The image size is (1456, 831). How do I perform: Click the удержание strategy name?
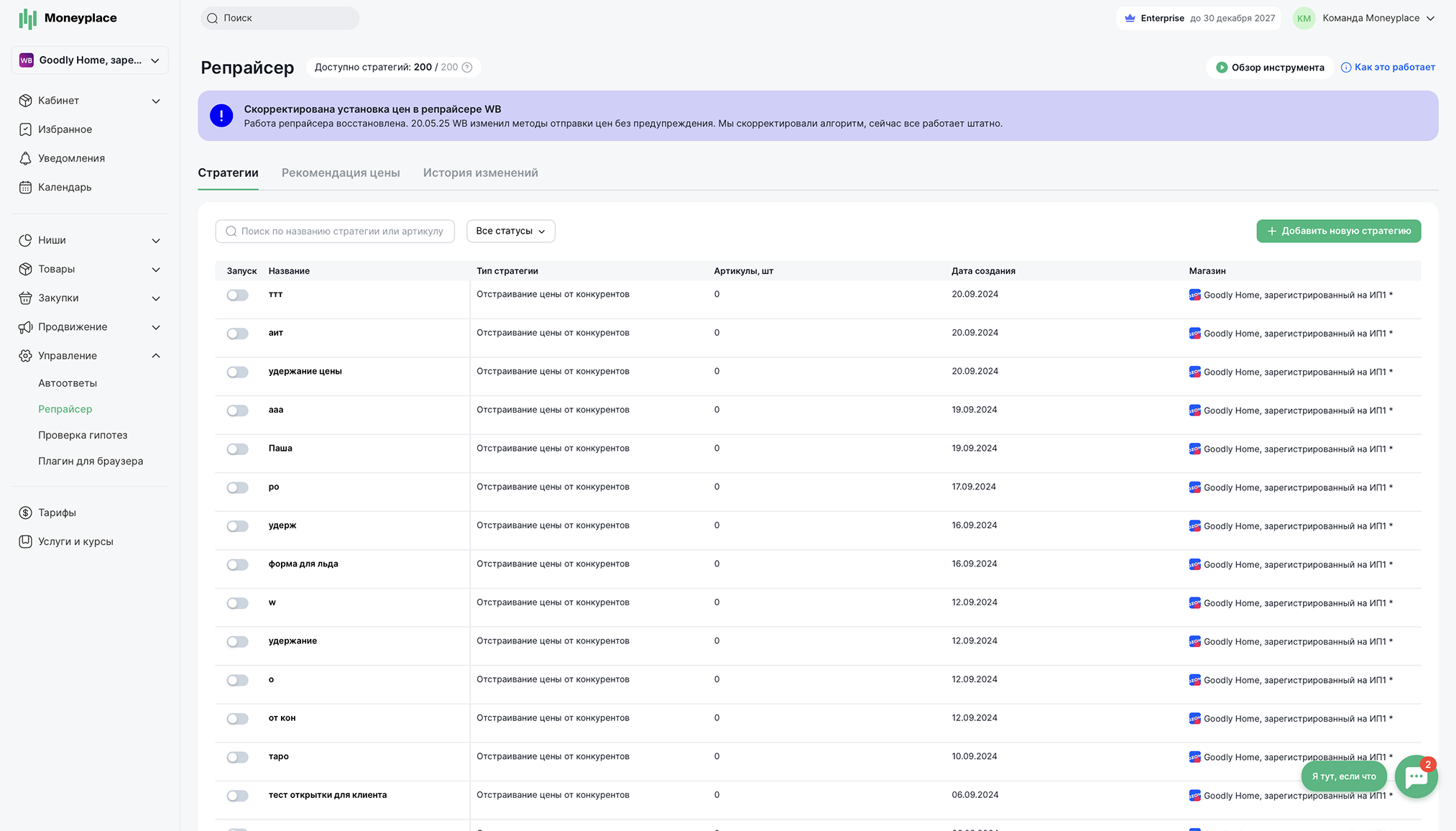pyautogui.click(x=292, y=641)
